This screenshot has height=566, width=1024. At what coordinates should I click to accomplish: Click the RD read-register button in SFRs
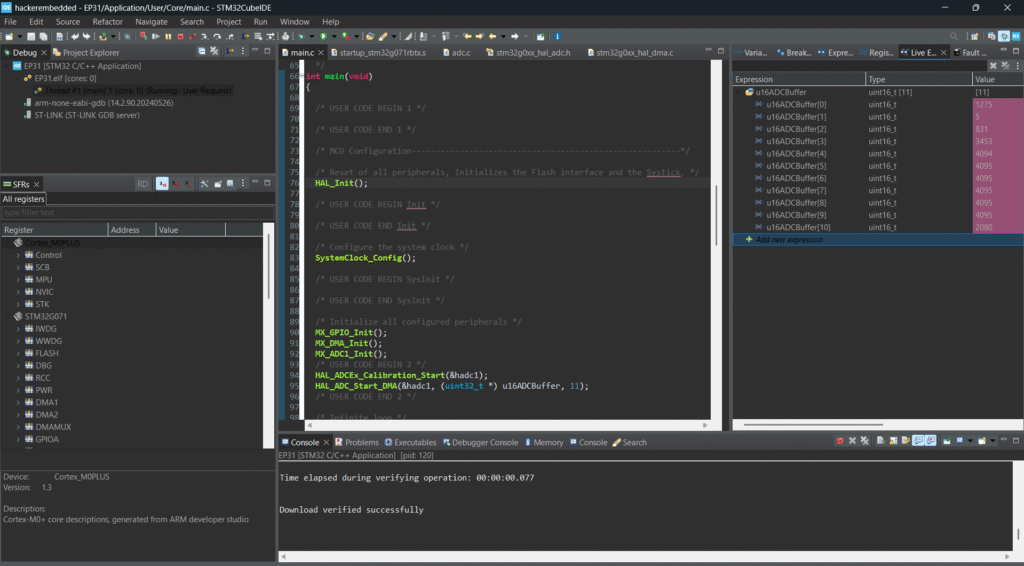[x=142, y=184]
